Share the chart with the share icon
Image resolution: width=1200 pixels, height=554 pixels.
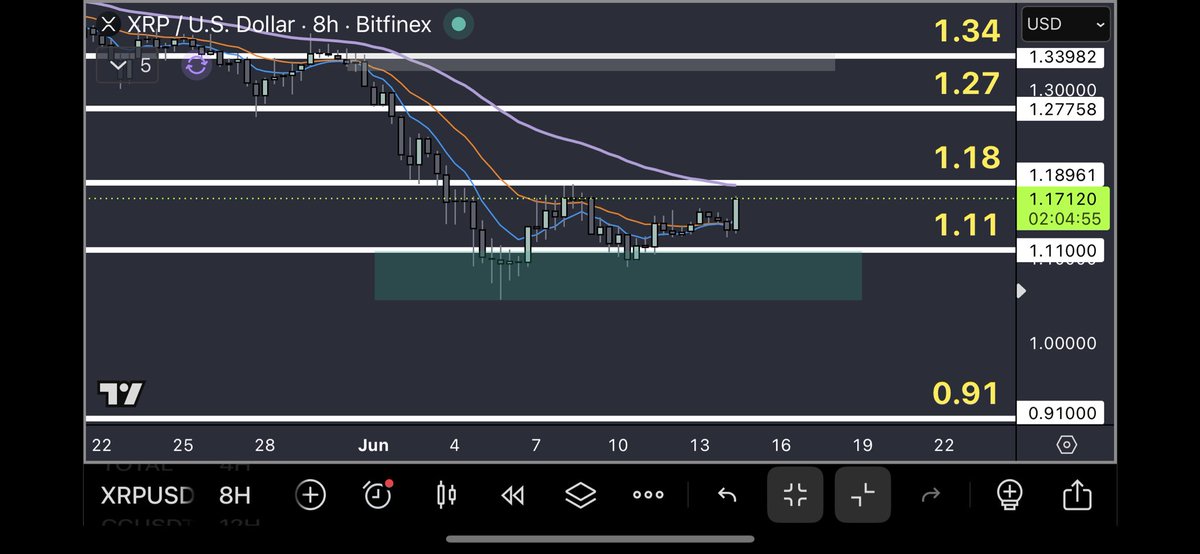[1077, 494]
